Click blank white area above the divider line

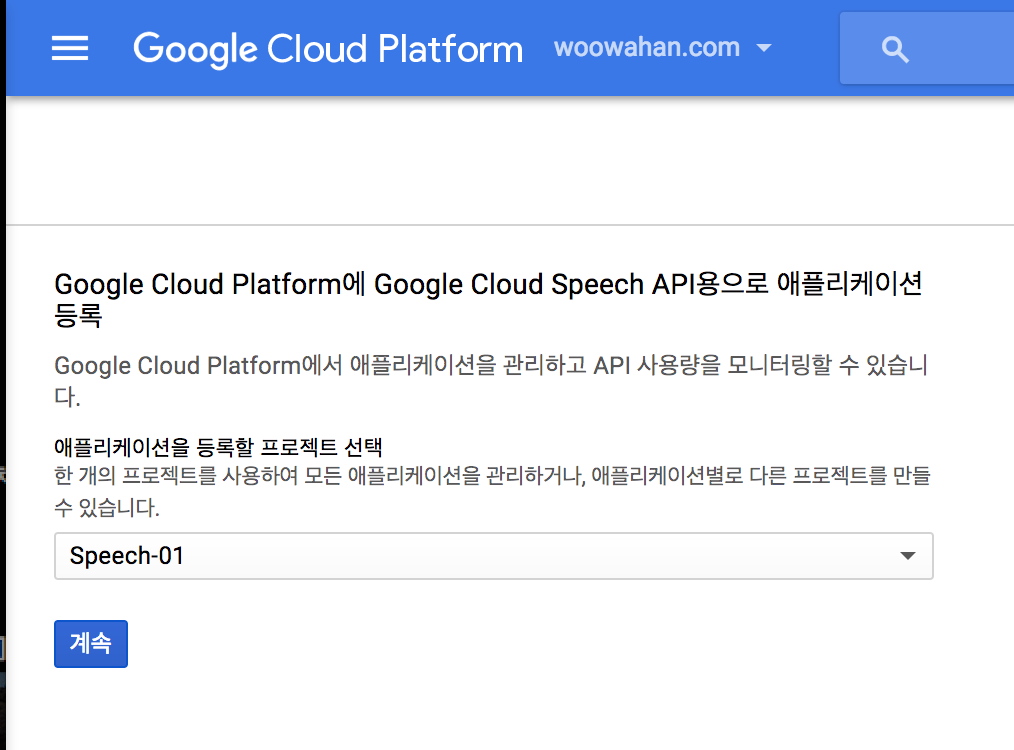[x=510, y=160]
